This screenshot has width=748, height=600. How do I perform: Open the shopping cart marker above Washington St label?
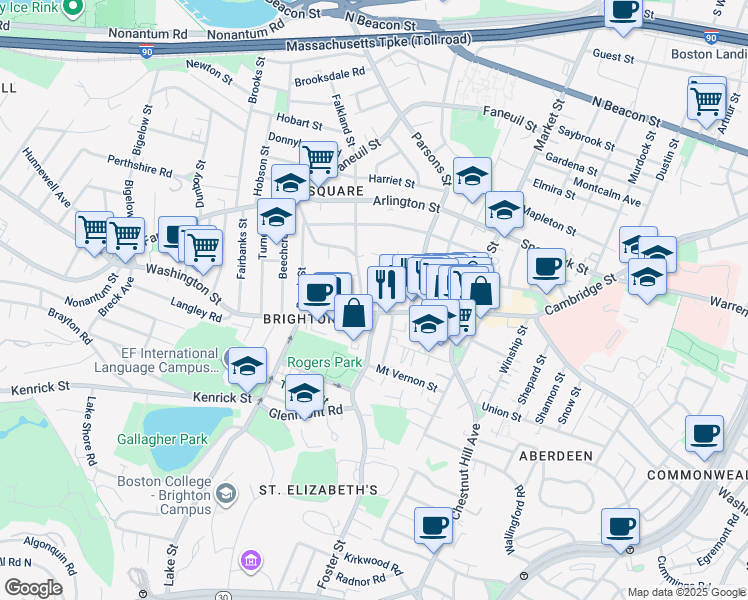click(x=203, y=249)
